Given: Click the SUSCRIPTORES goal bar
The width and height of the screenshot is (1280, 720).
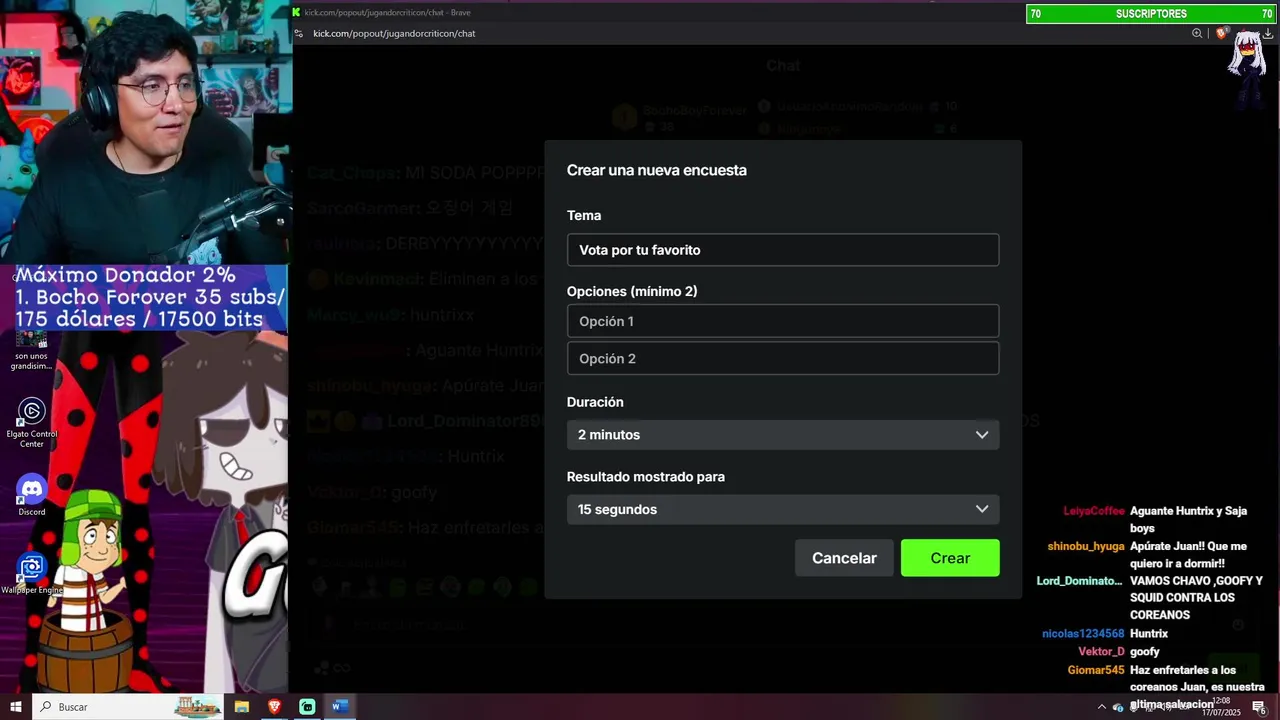Looking at the screenshot, I should [x=1151, y=14].
